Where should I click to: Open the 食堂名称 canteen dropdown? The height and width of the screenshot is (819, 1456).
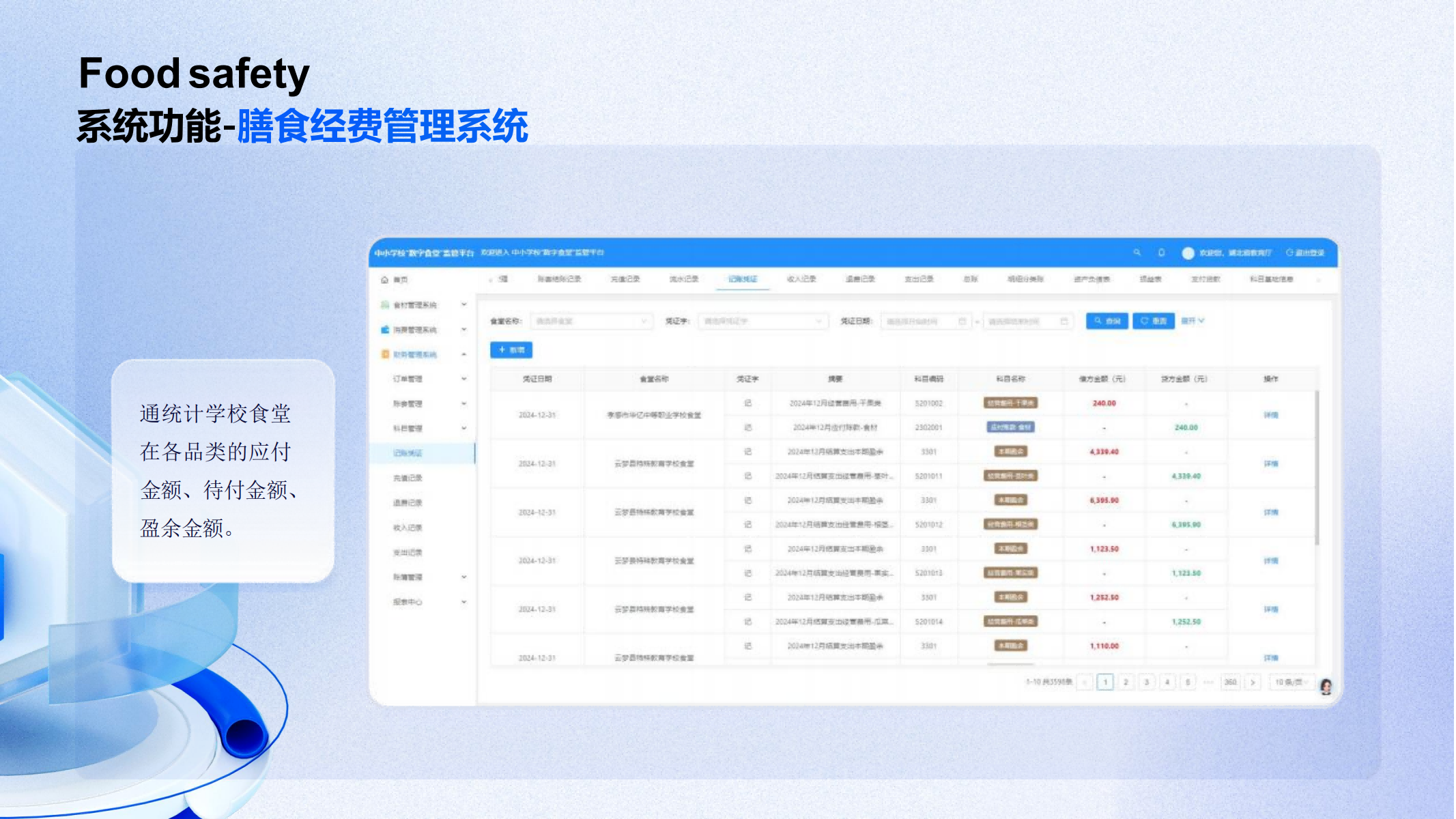coord(591,321)
